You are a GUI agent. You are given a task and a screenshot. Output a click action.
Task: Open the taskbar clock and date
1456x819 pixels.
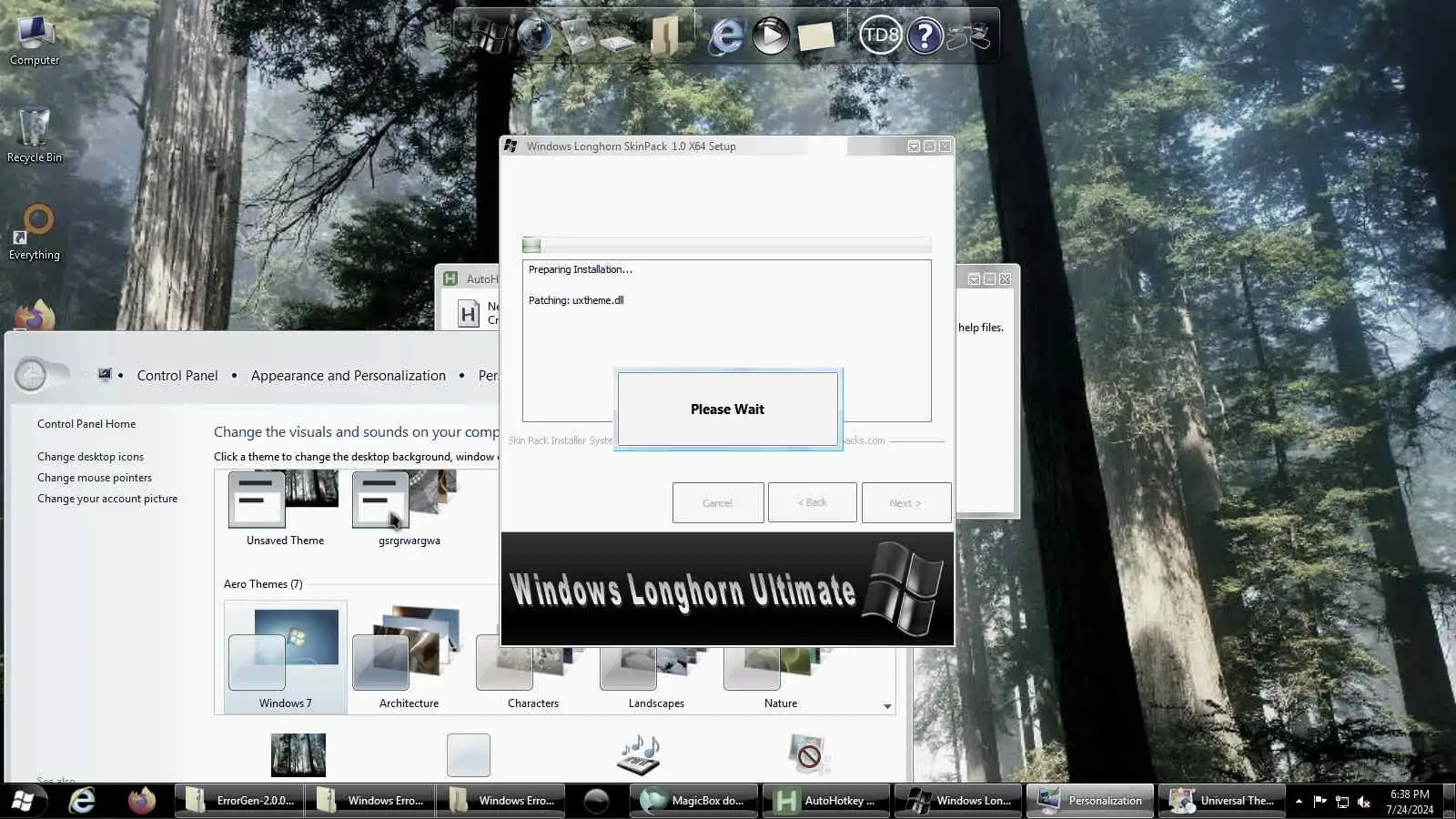pos(1410,801)
